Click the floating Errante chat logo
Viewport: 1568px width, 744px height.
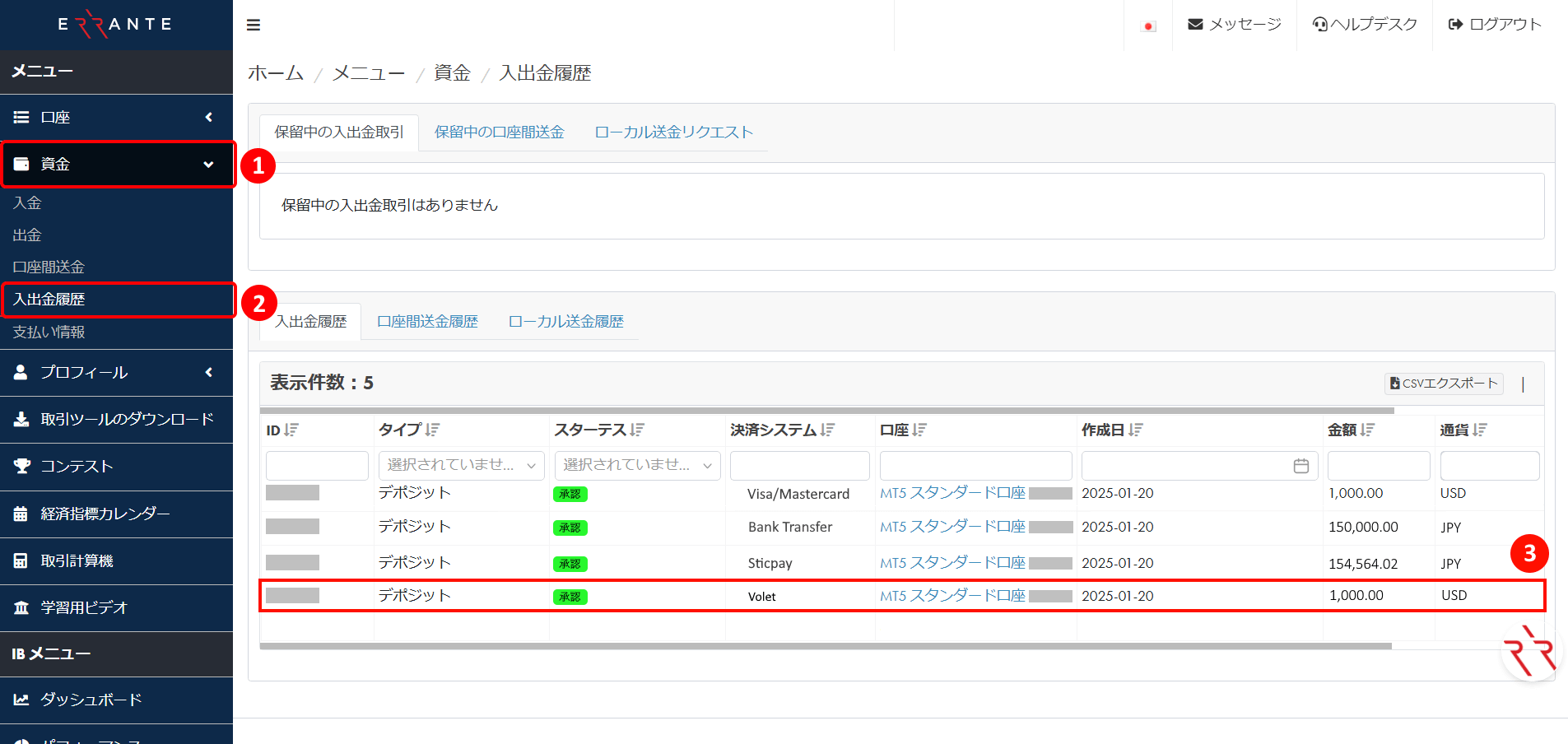point(1530,652)
